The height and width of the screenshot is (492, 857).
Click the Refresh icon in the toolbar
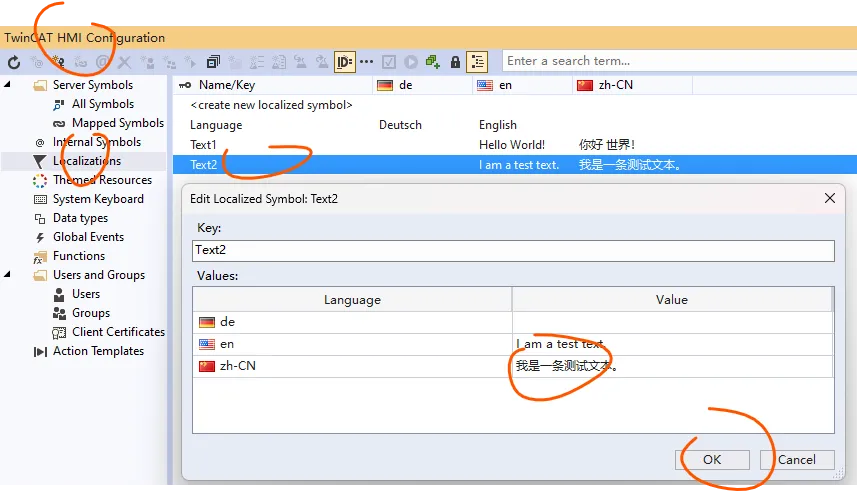14,62
